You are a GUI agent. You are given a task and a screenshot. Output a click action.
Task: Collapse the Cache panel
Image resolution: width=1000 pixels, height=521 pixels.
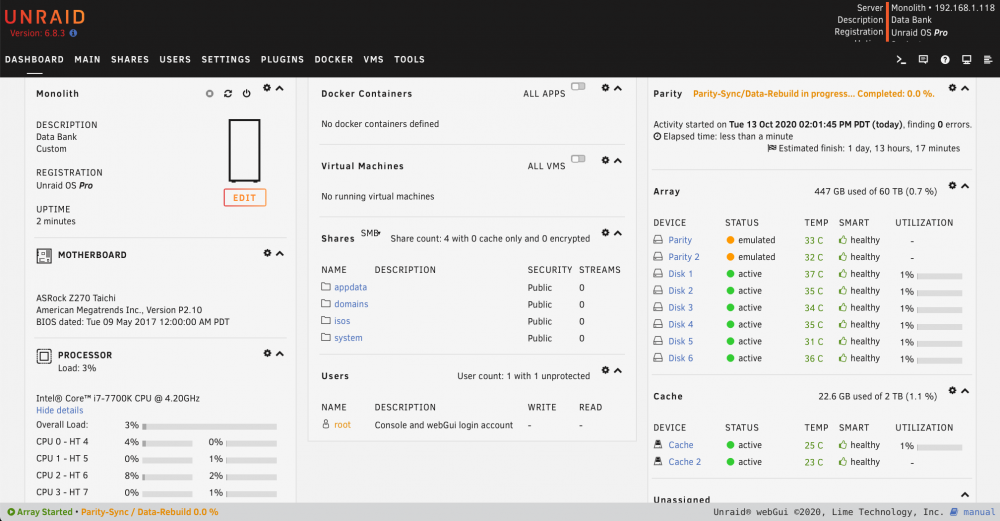(x=965, y=390)
